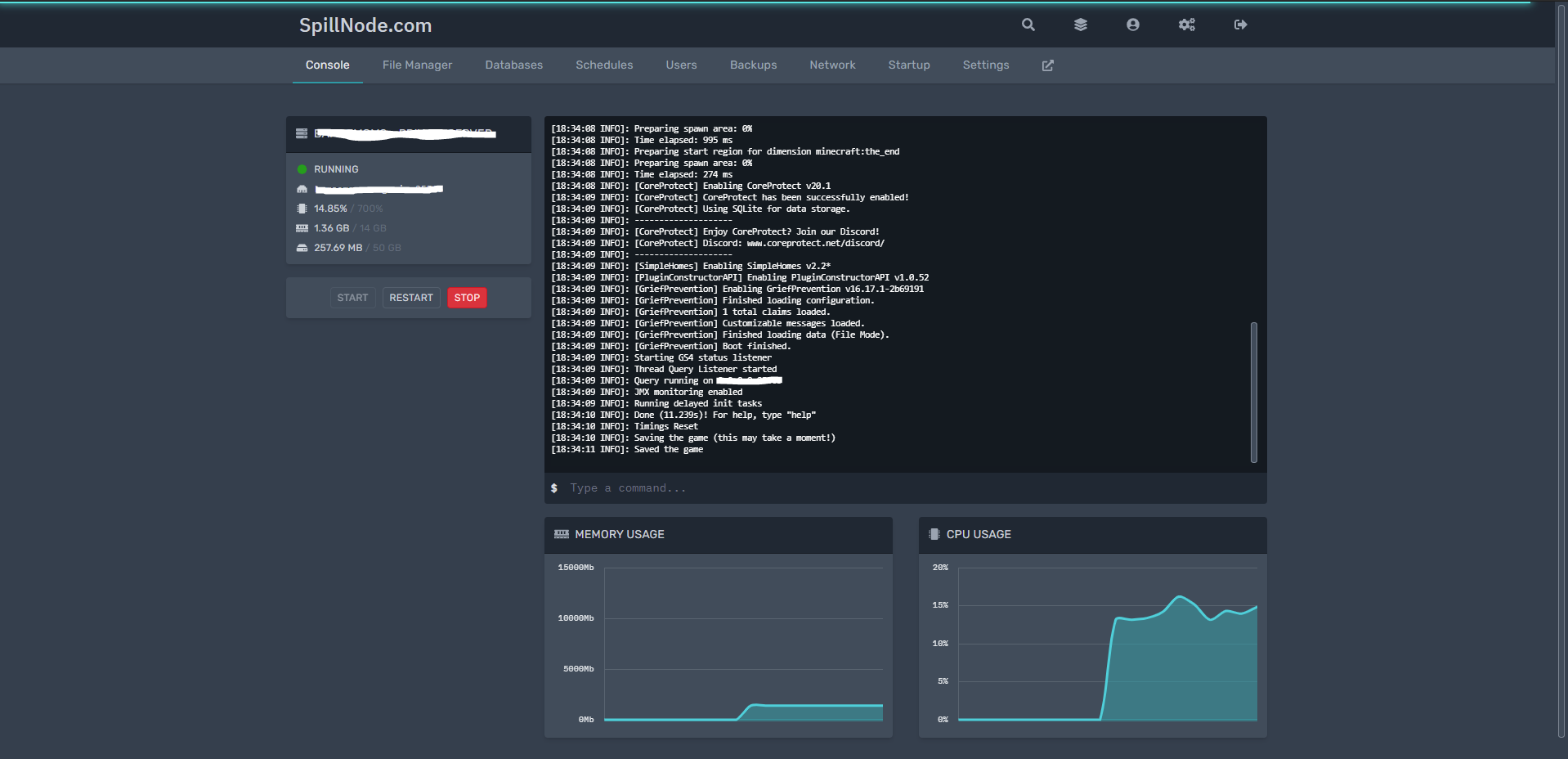
Task: Open the account user icon
Action: [1132, 25]
